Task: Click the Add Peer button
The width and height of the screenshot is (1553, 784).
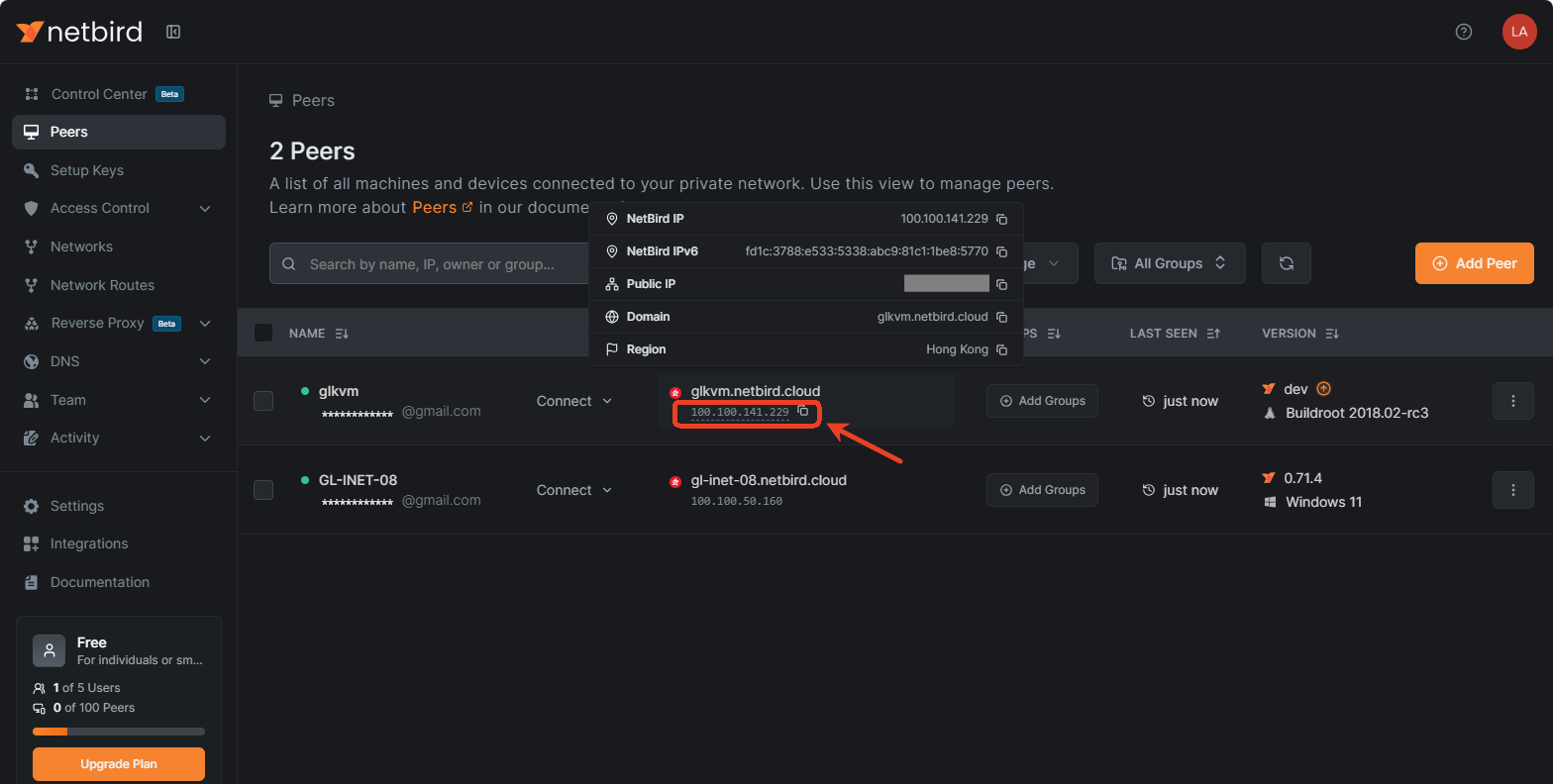Action: click(x=1475, y=263)
